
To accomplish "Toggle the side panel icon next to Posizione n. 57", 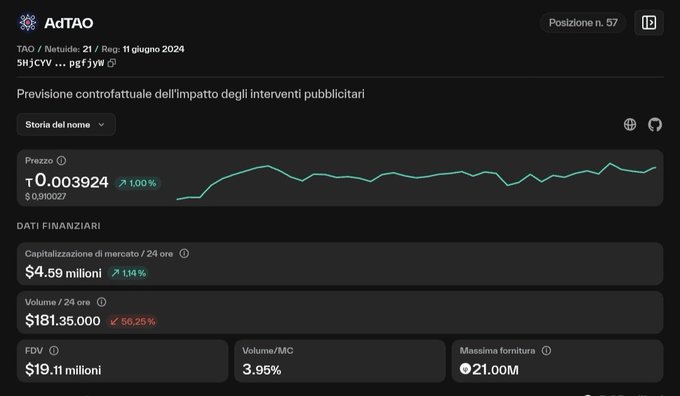I will pos(649,23).
